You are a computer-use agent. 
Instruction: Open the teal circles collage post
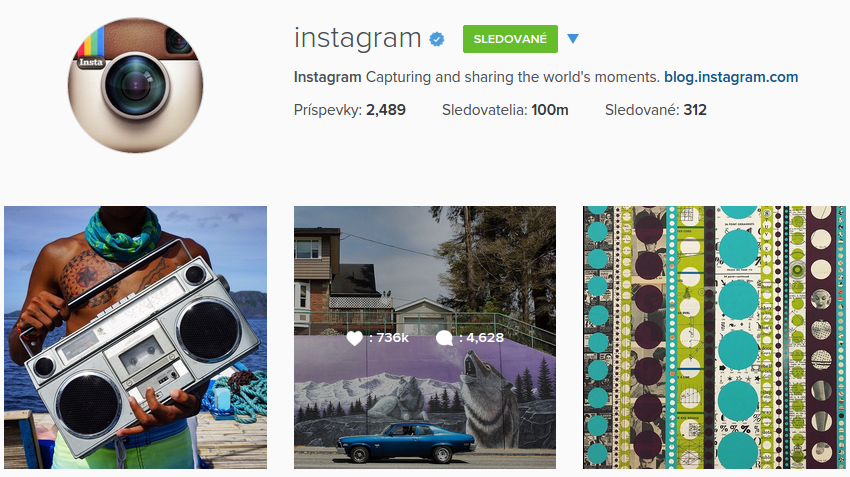714,337
